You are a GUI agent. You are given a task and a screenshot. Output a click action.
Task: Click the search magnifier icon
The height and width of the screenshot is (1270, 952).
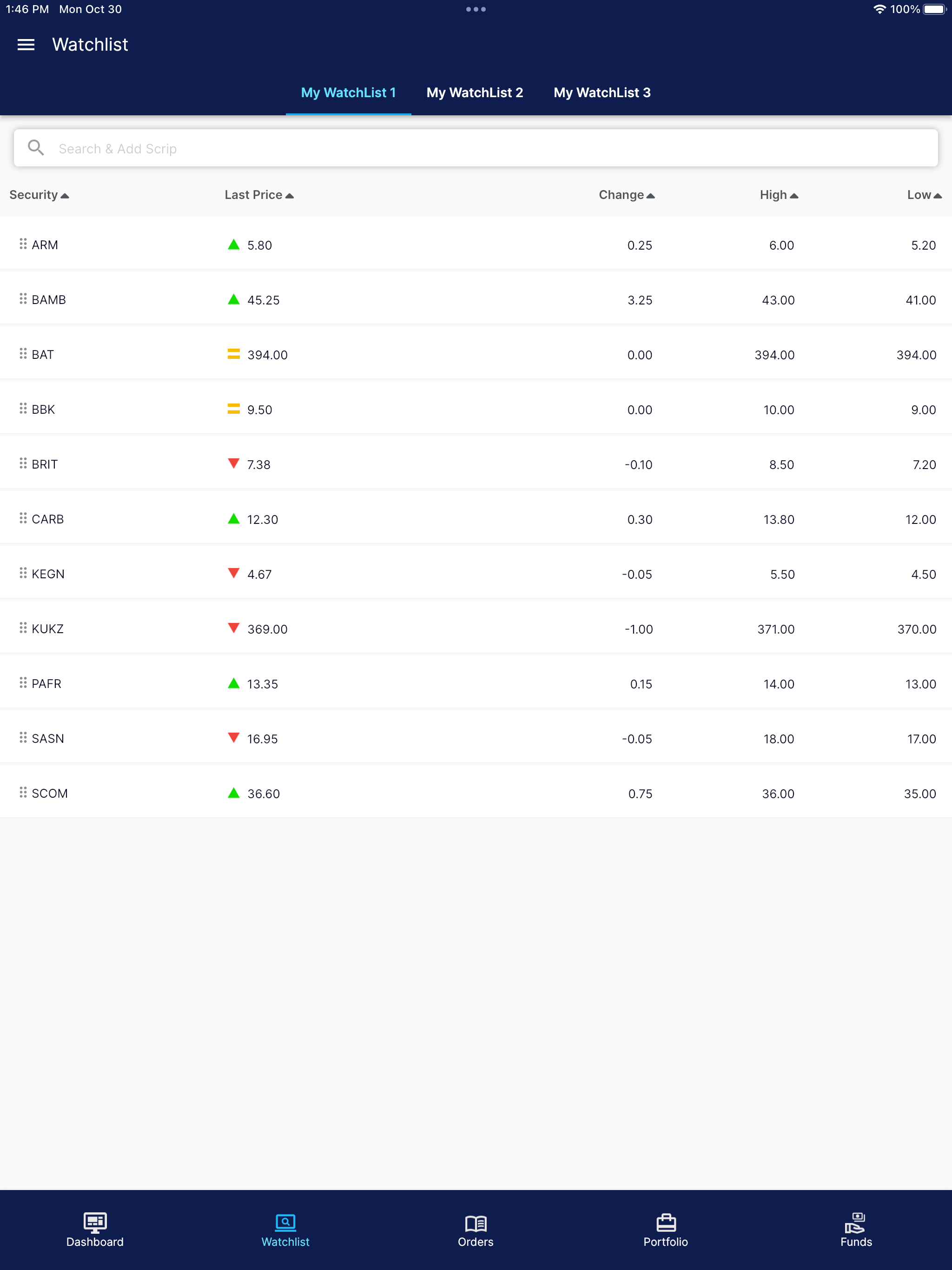click(36, 147)
